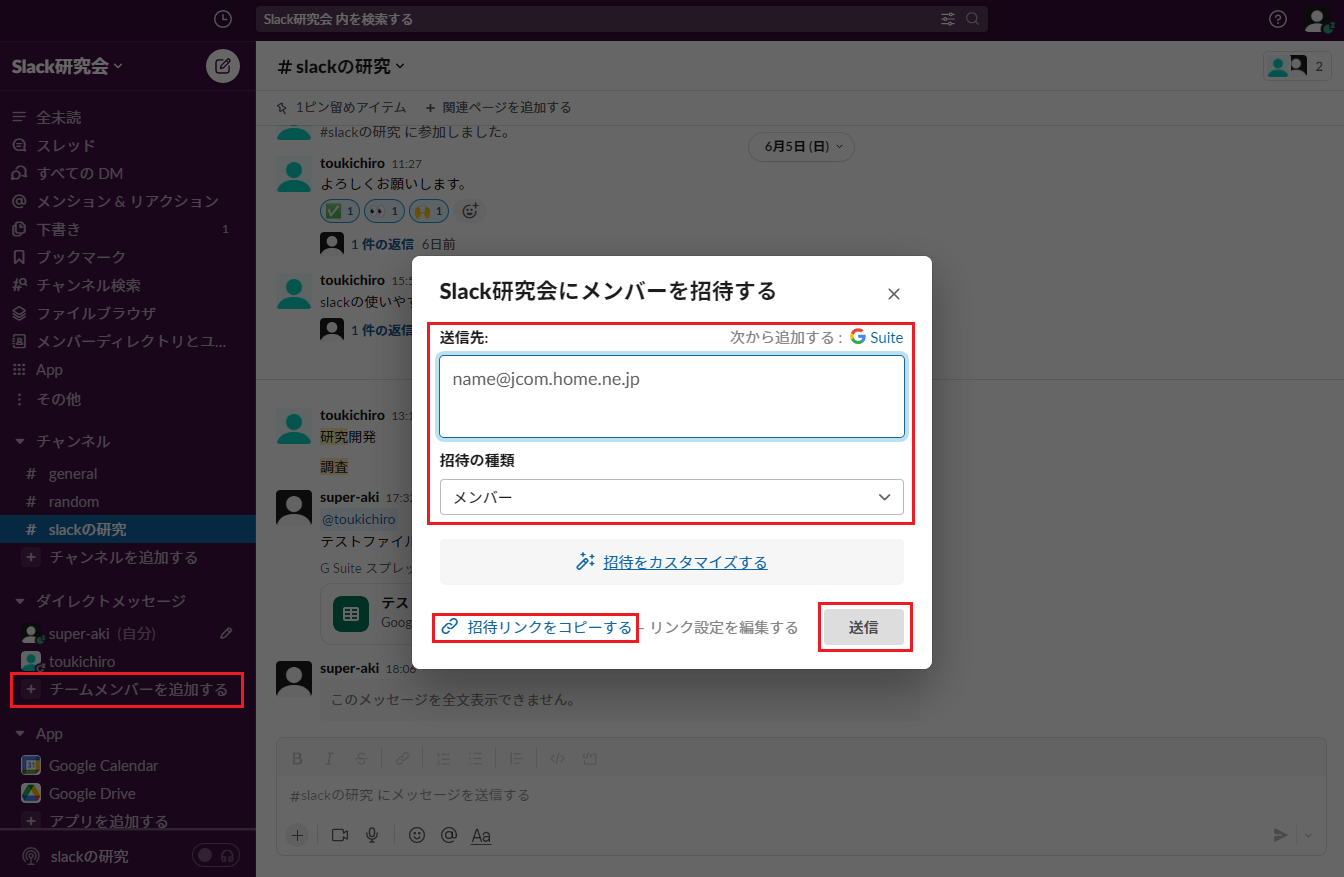Viewport: 1344px width, 877px height.
Task: Toggle the checkmark reaction on message
Action: (339, 211)
